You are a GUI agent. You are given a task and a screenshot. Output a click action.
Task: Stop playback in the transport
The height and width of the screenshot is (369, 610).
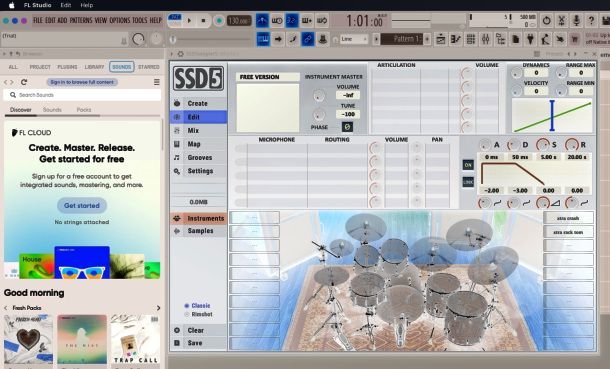(203, 21)
